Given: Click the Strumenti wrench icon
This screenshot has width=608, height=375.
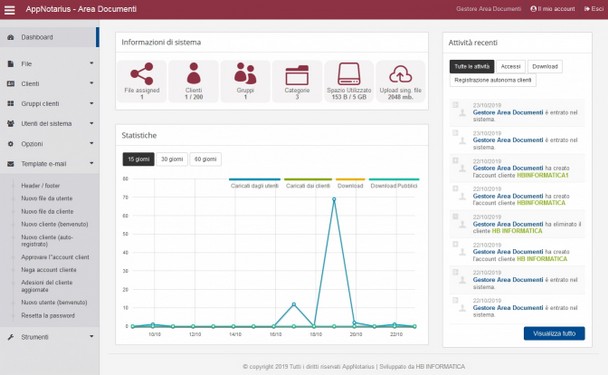Looking at the screenshot, I should (x=10, y=337).
